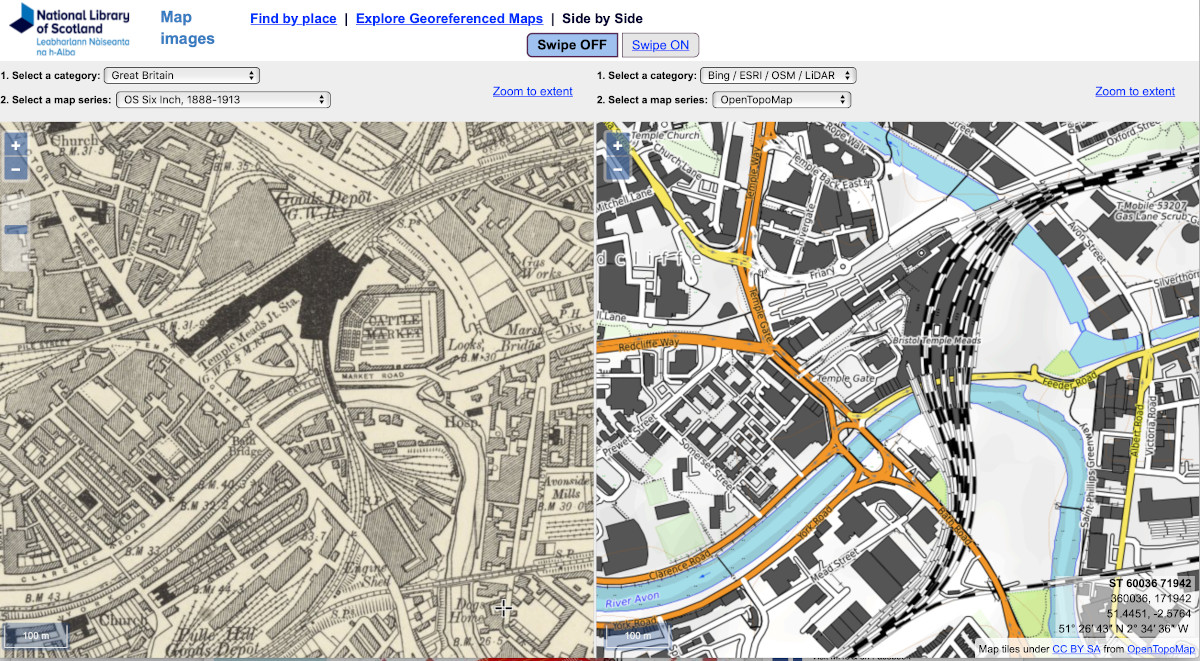Click right map Zoom to extent link
The width and height of the screenshot is (1200, 661).
1134,91
